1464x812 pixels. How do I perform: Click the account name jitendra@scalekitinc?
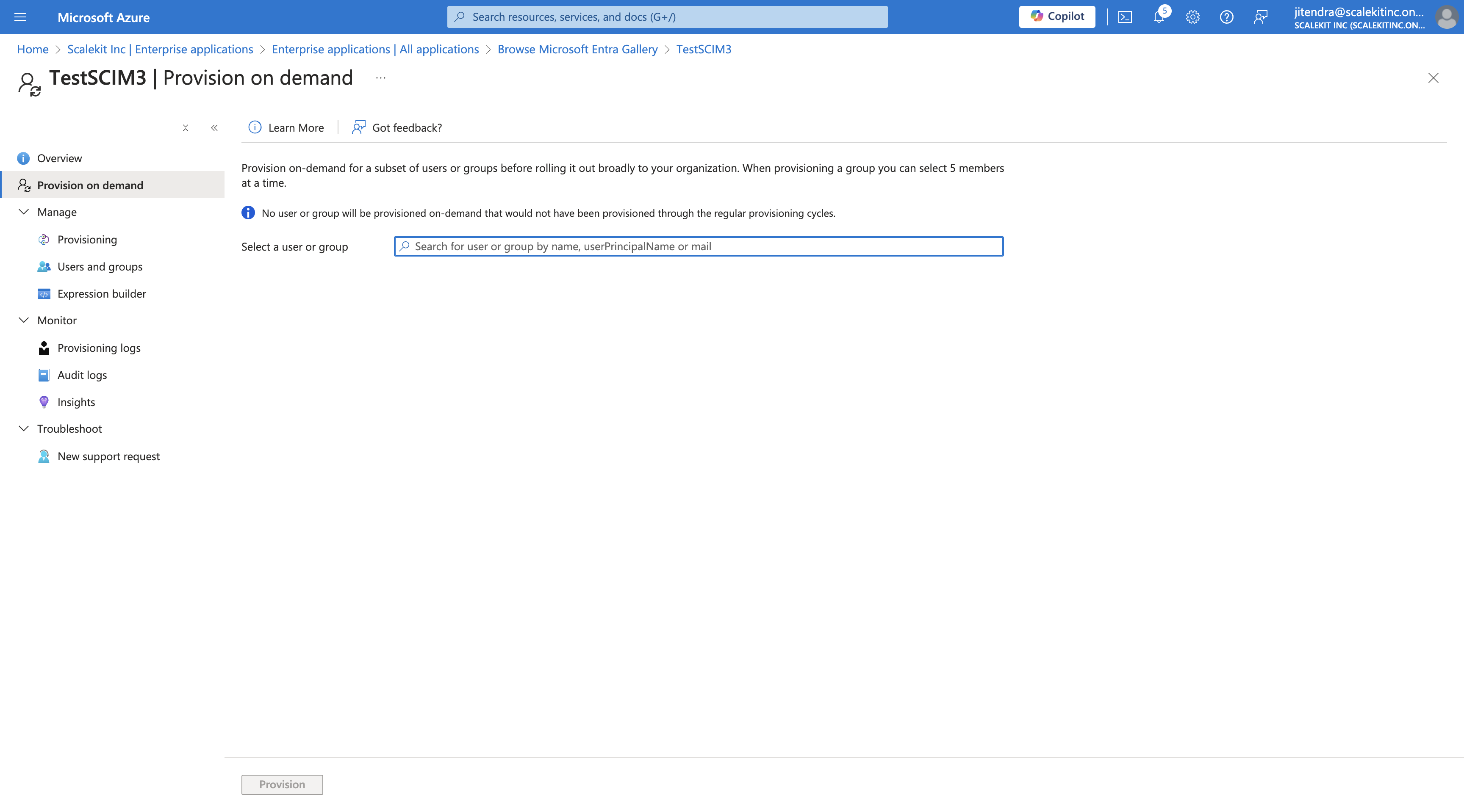pyautogui.click(x=1359, y=12)
